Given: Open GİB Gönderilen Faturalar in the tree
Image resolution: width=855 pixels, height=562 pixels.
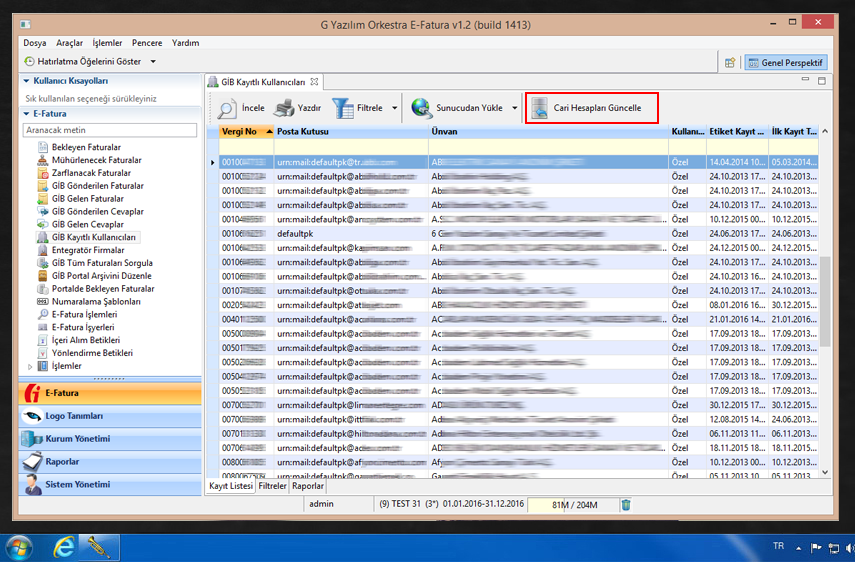Looking at the screenshot, I should pos(98,186).
